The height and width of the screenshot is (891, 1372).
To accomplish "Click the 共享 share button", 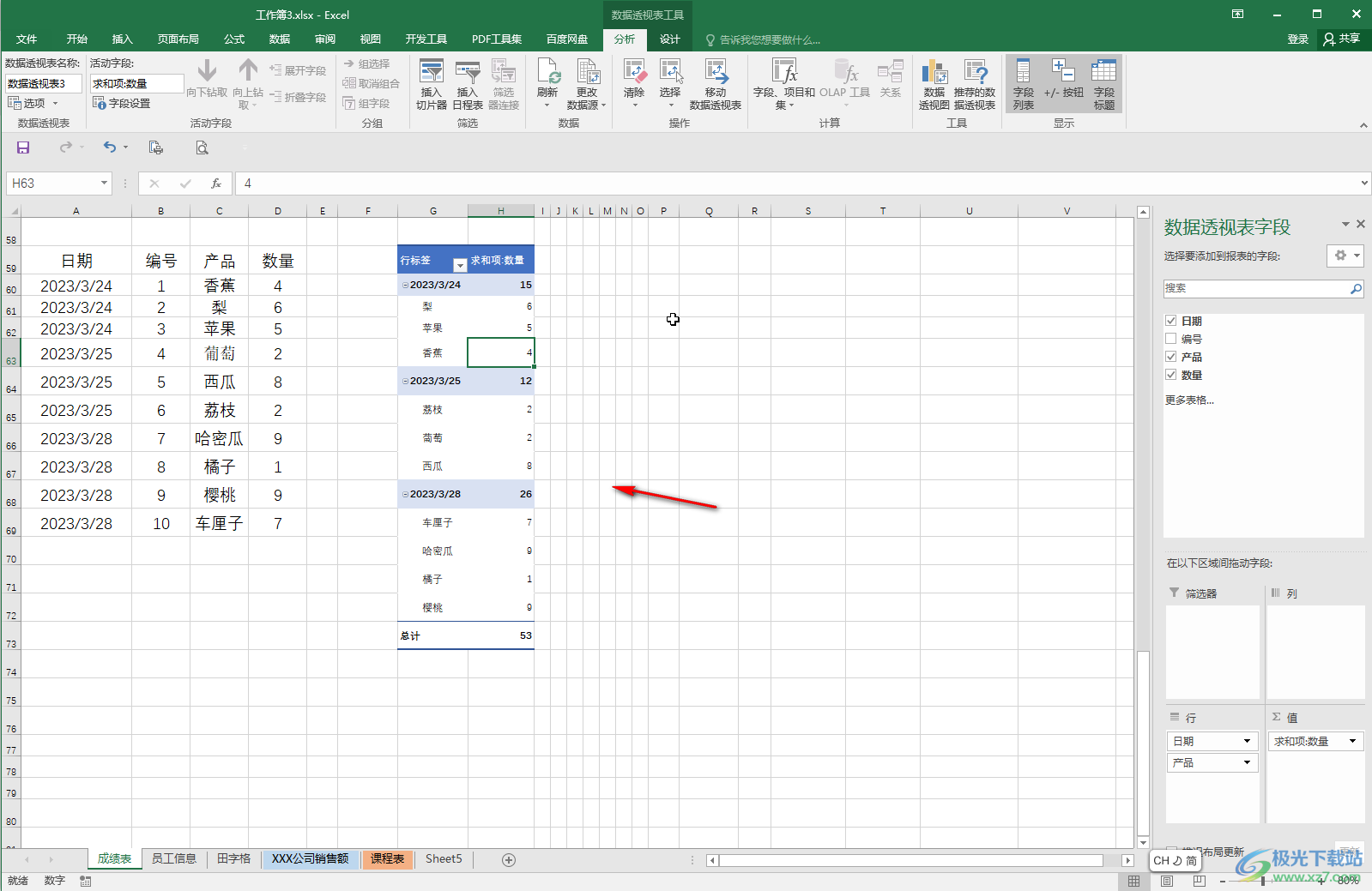I will pyautogui.click(x=1343, y=39).
